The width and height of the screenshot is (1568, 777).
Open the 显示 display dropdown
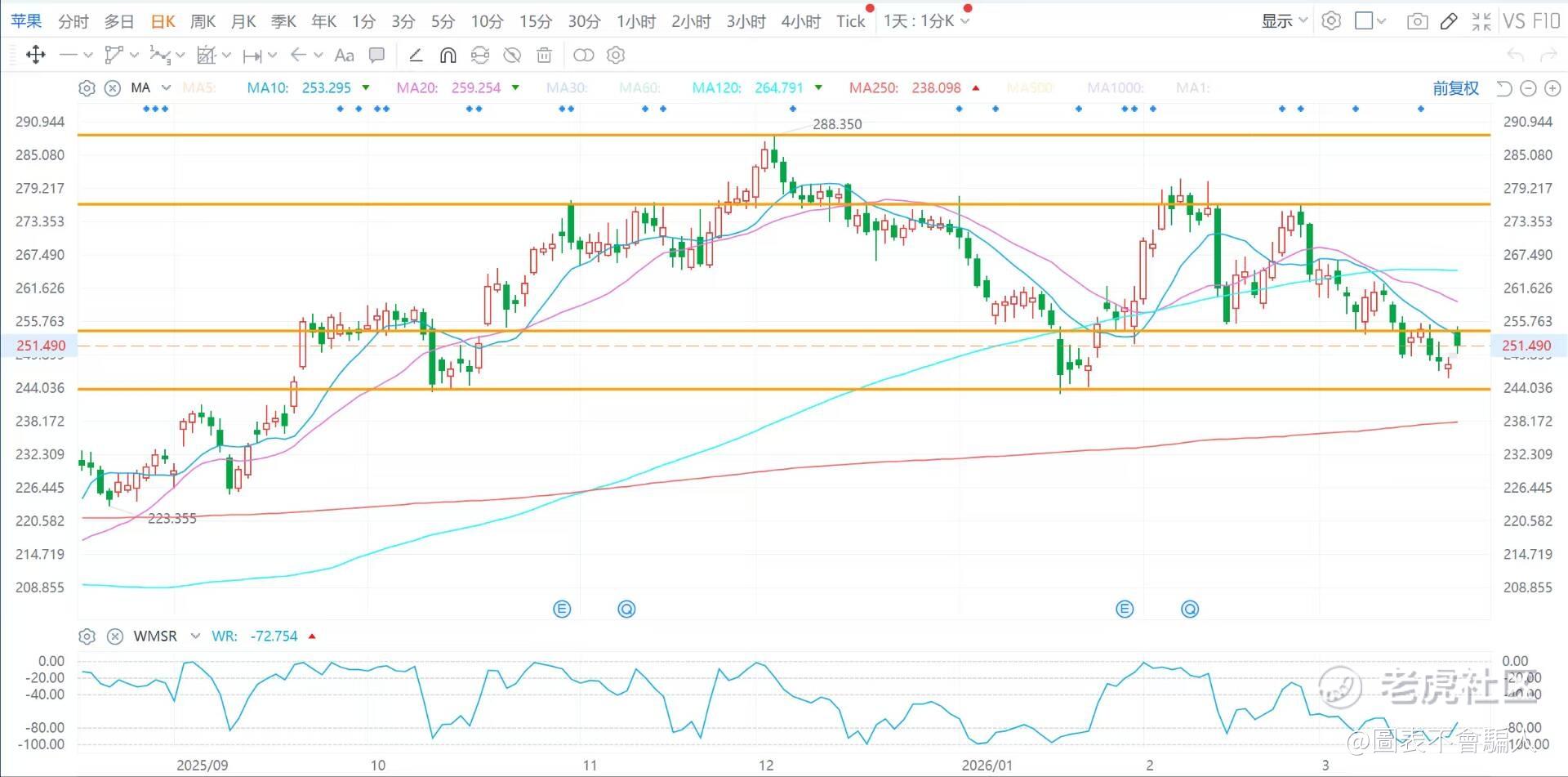[1285, 21]
